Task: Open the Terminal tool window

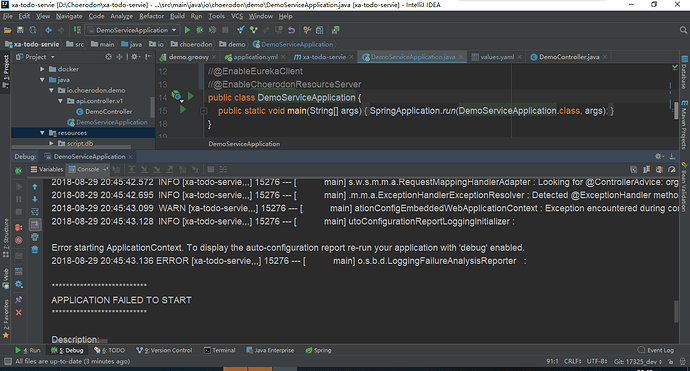Action: [x=220, y=350]
